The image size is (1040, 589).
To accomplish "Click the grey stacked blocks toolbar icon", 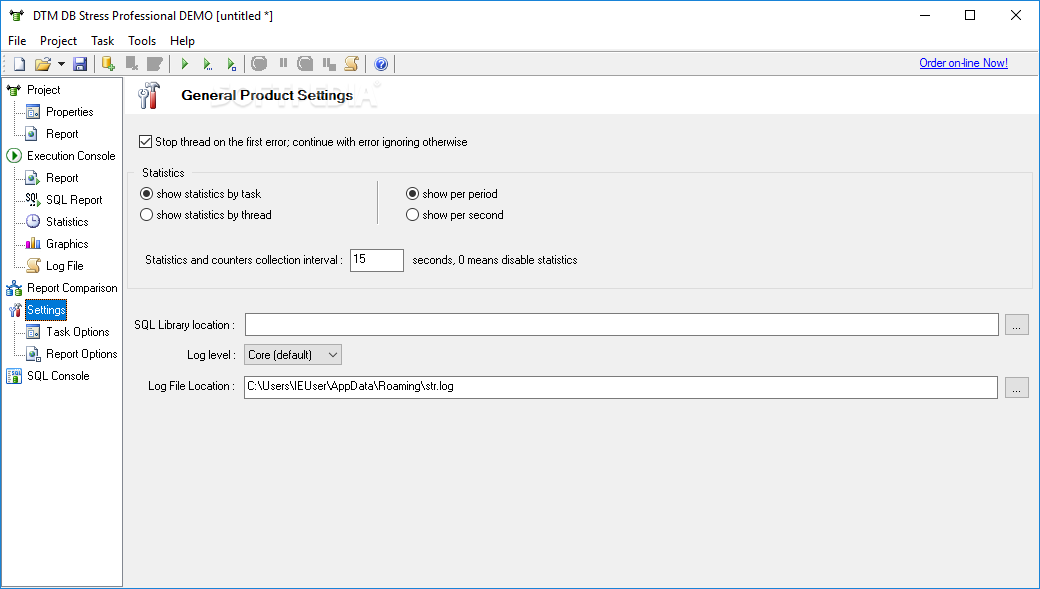I will (x=329, y=64).
